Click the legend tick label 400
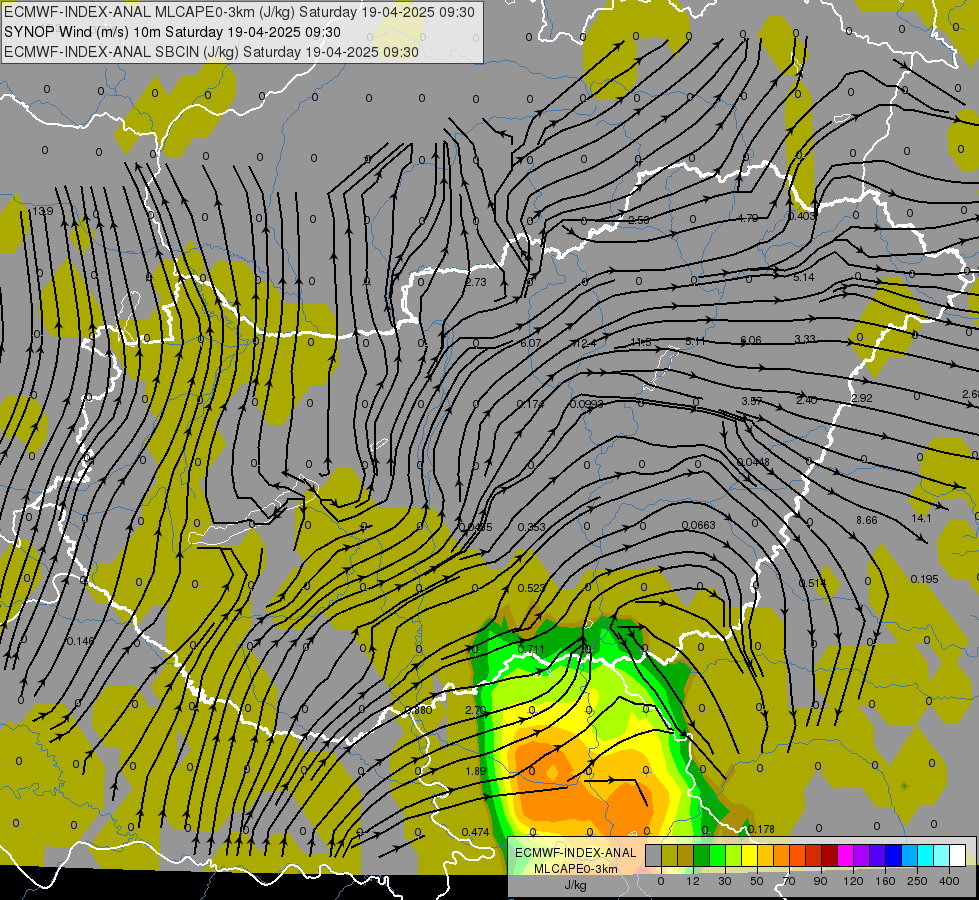Screen dimensions: 979x900 click(949, 881)
